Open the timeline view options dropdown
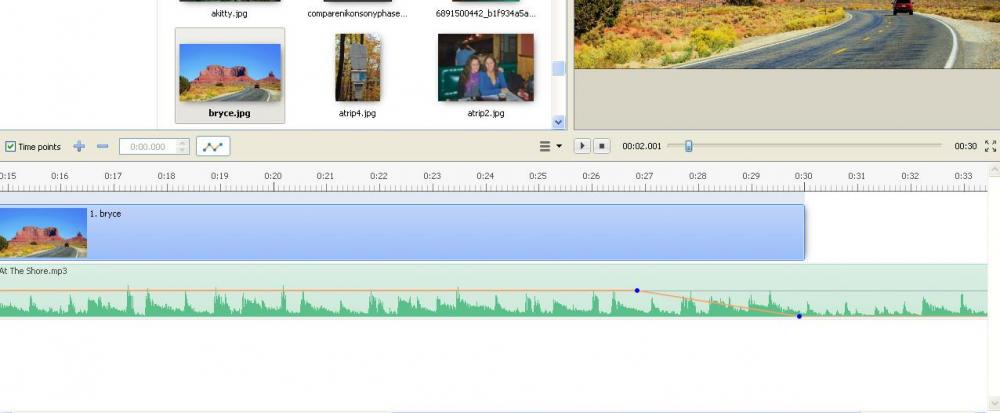 tap(550, 146)
